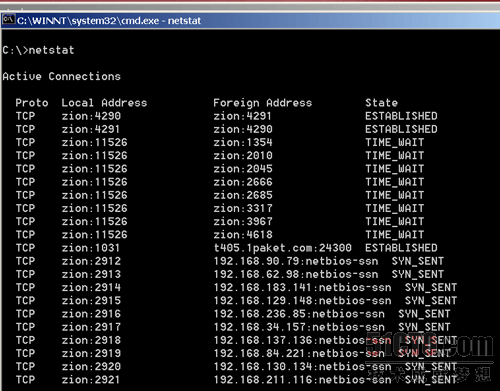500x391 pixels.
Task: Select local address 'zion:2916'
Action: coord(91,314)
